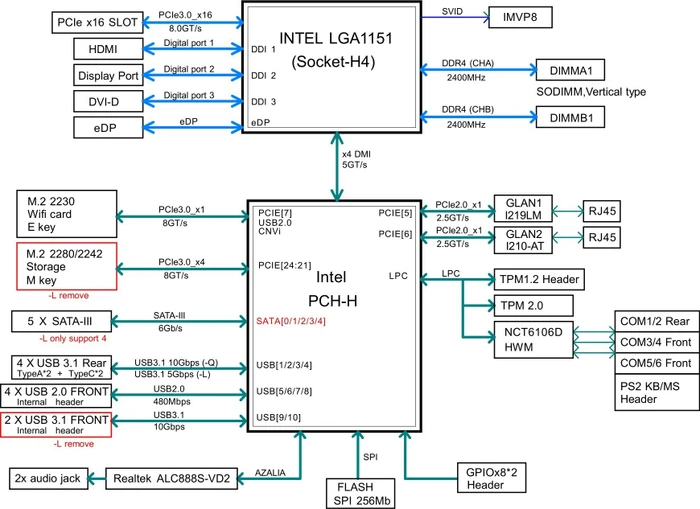The image size is (700, 509).
Task: Click the PCIE[7] port label
Action: 275,213
